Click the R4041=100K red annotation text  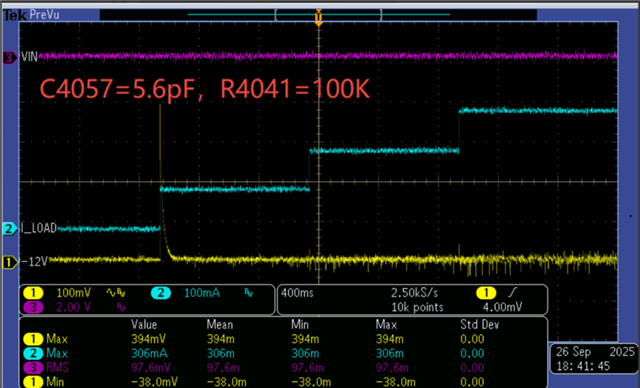click(x=295, y=89)
